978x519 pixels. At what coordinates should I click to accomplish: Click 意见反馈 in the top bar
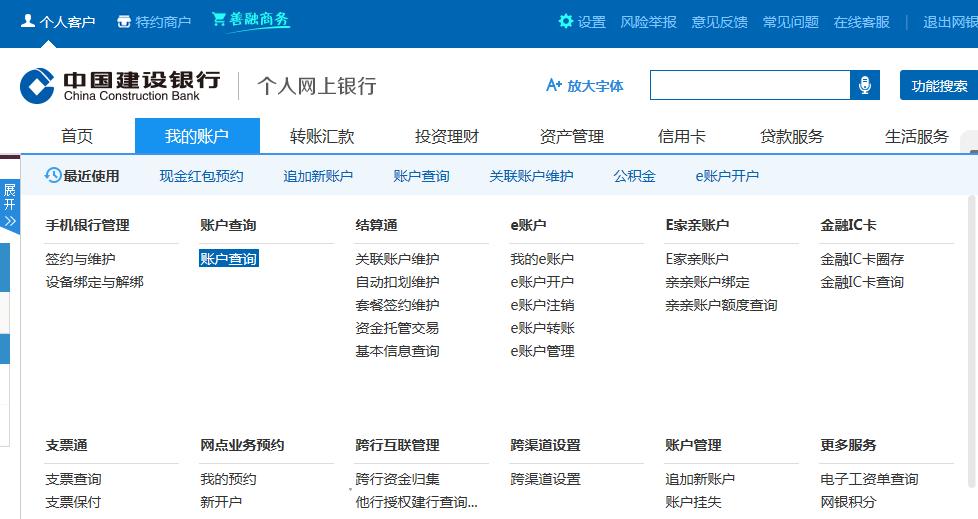coord(719,22)
